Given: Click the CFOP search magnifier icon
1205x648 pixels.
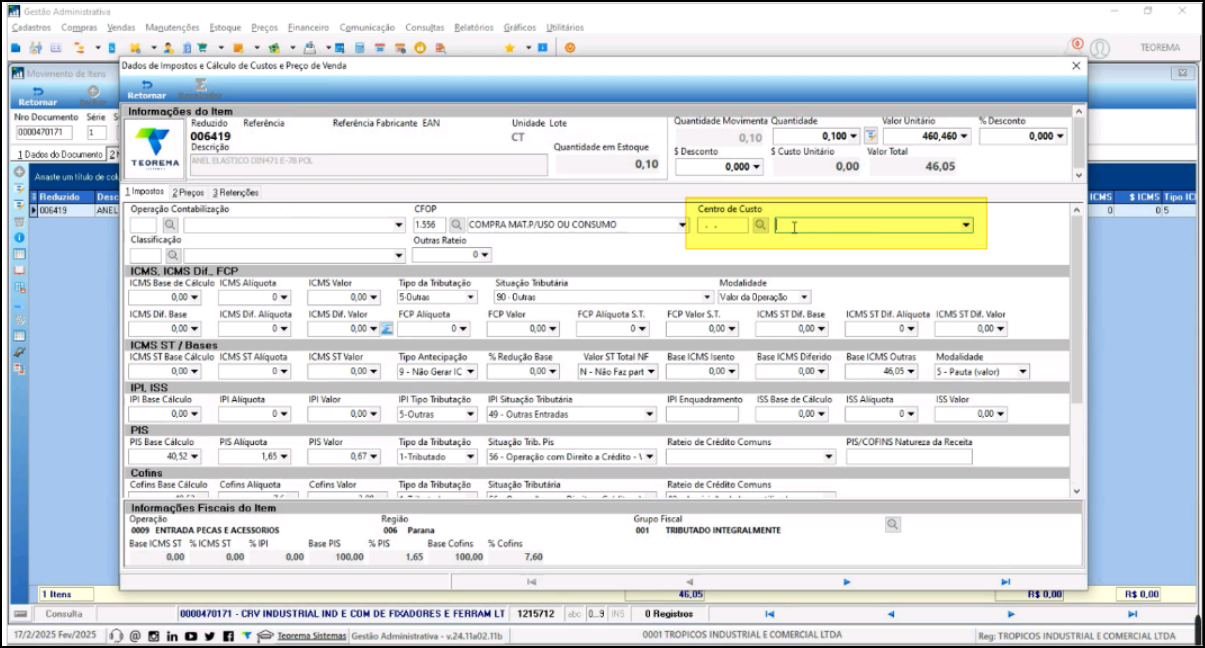Looking at the screenshot, I should point(456,226).
